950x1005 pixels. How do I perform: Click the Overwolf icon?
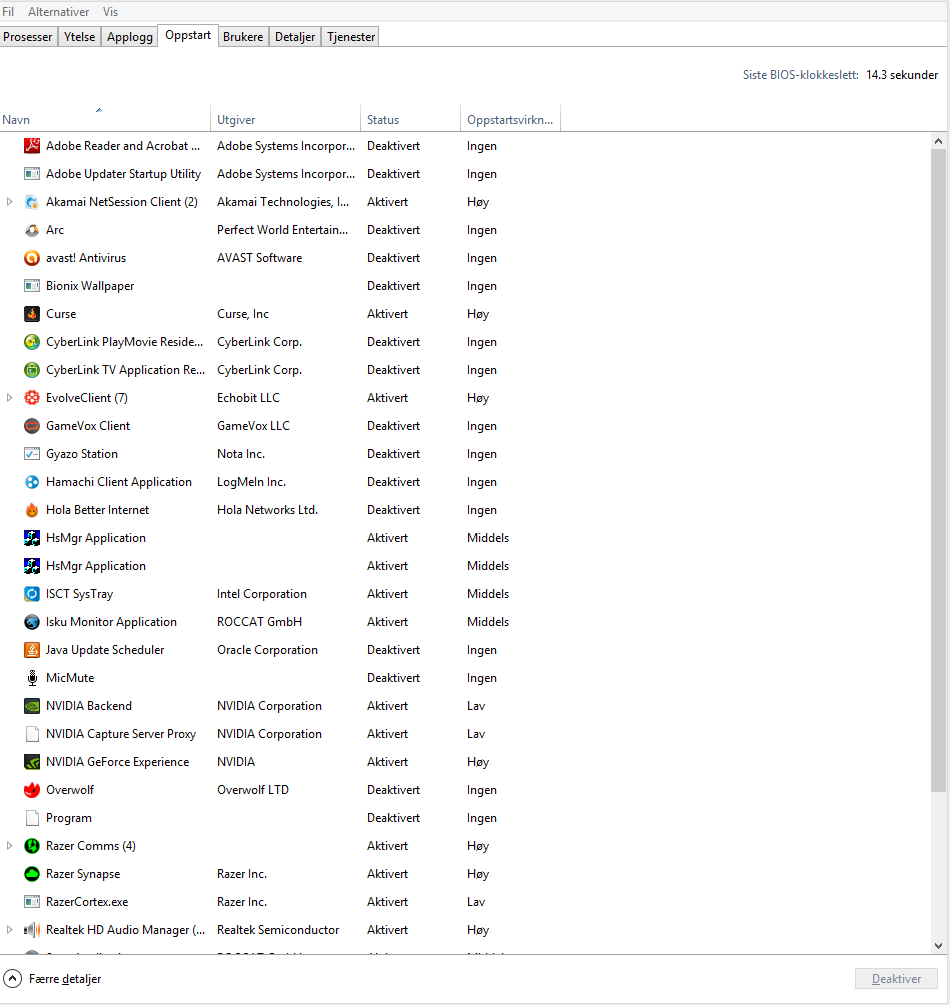[x=32, y=790]
